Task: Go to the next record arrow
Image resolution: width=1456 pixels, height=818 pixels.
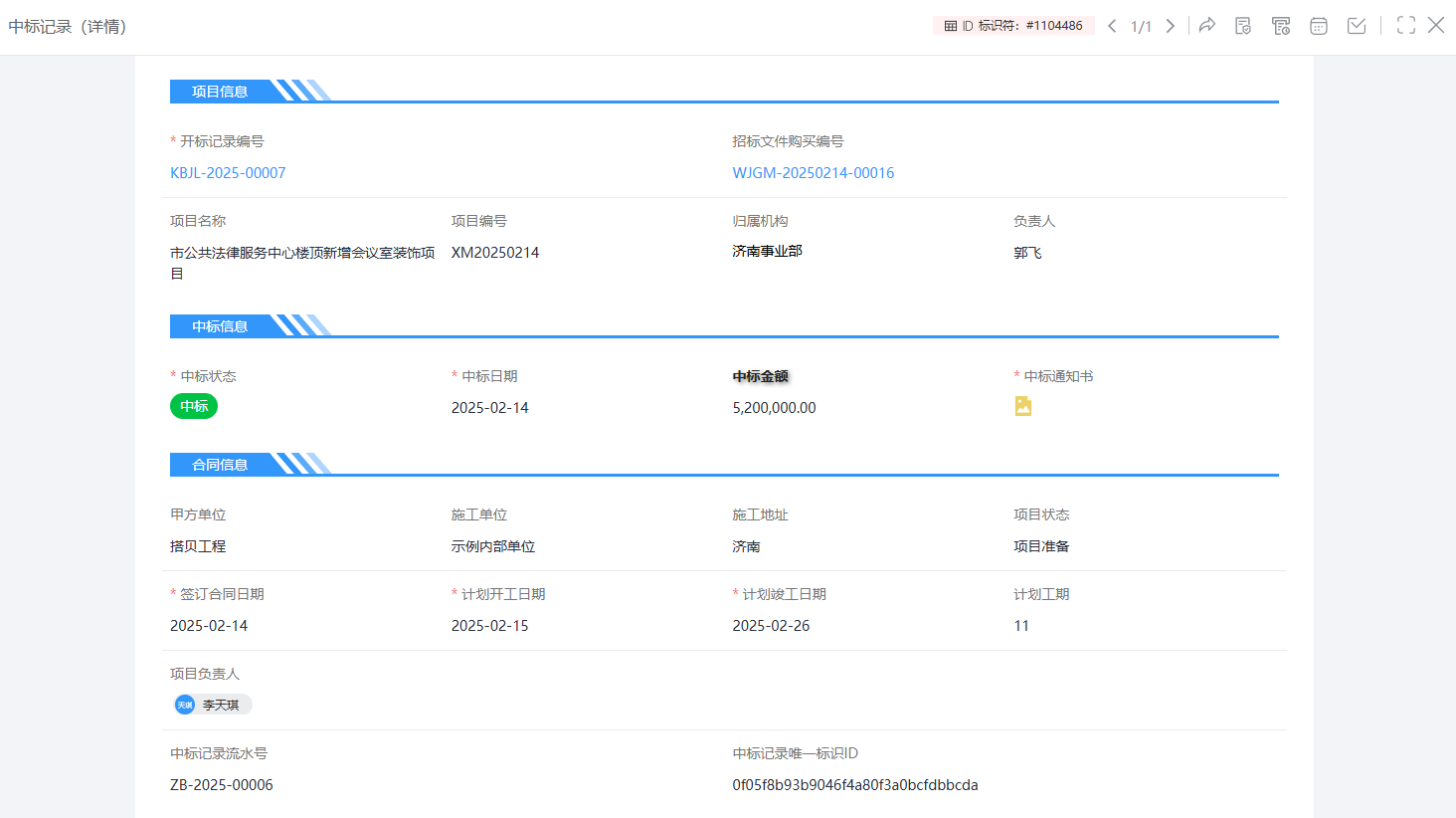Action: click(1171, 26)
